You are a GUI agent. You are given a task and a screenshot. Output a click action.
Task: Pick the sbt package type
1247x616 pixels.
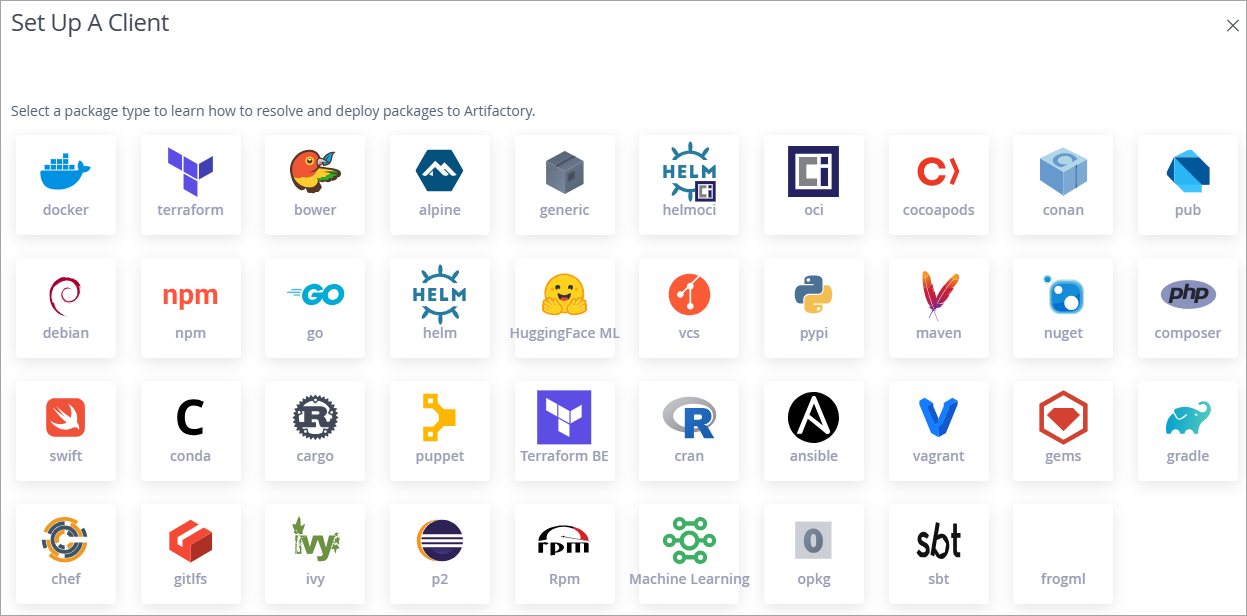point(938,553)
